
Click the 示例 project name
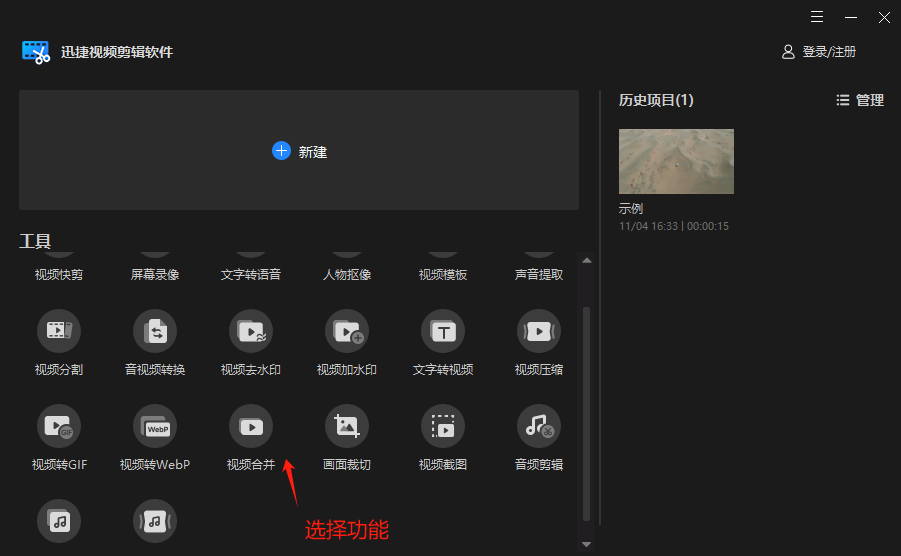click(x=630, y=208)
